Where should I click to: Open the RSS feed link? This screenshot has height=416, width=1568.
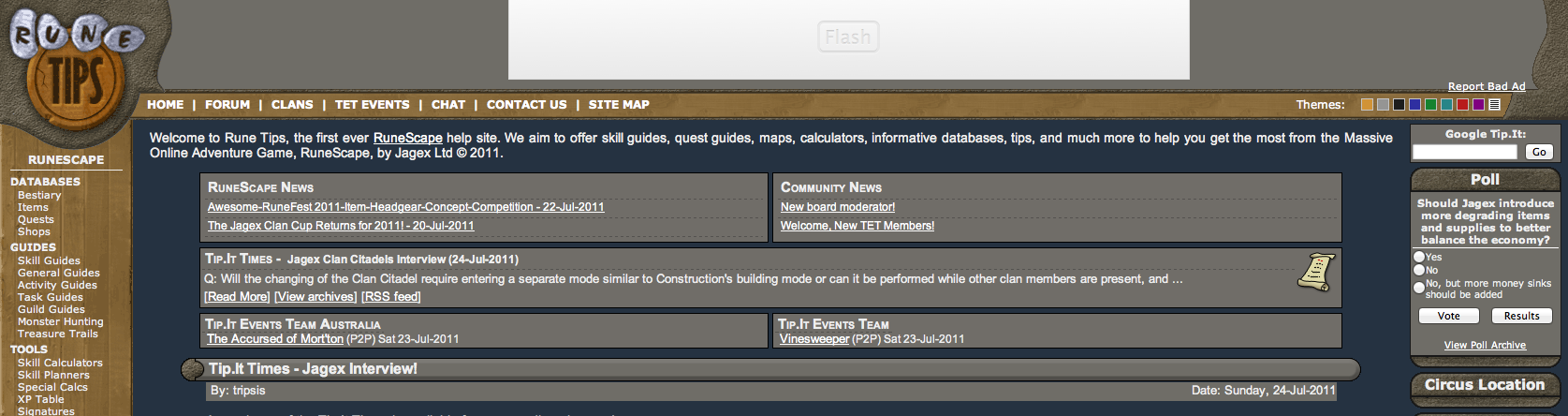(x=391, y=297)
